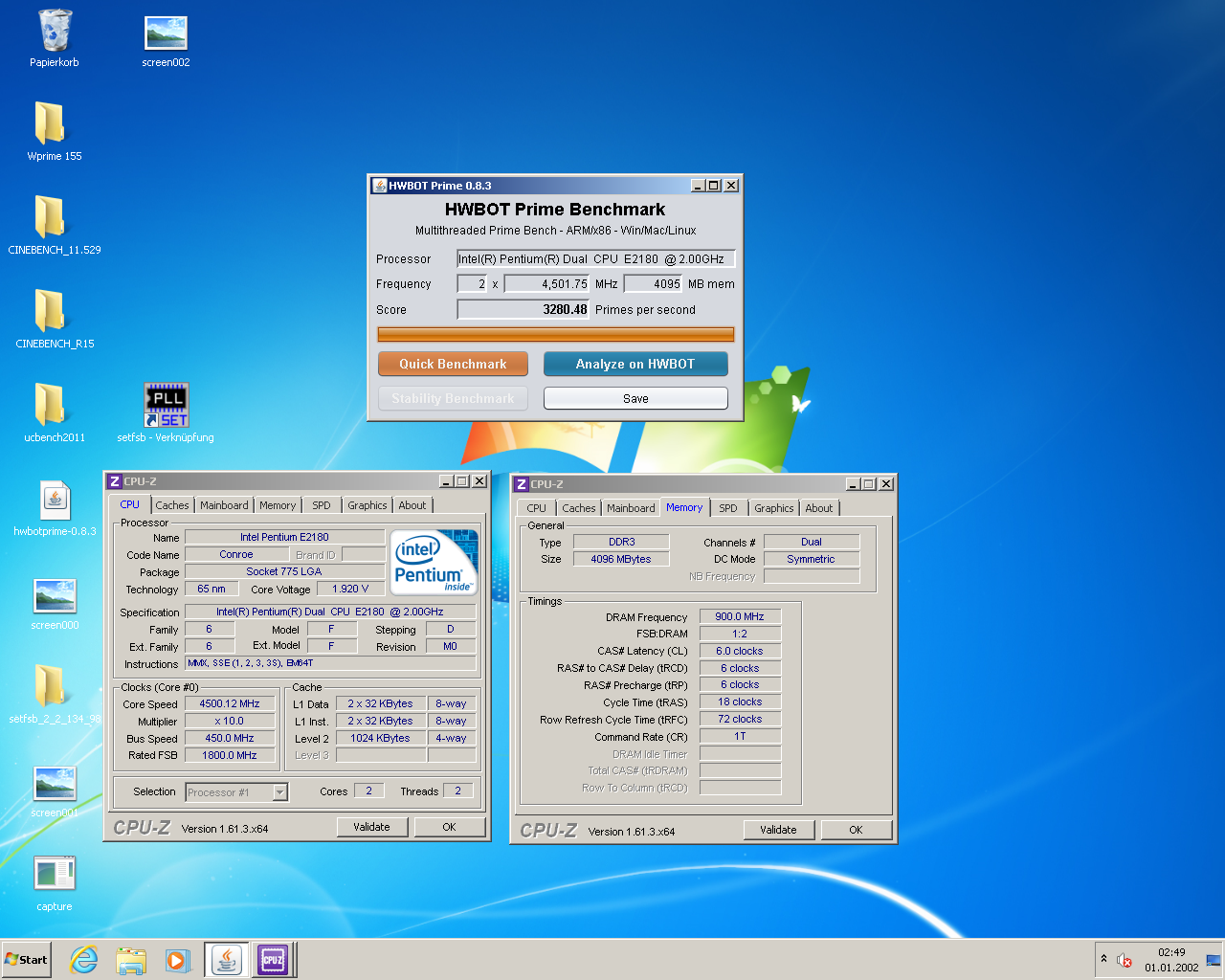Open the CINEBENCH_11.529 folder
The width and height of the screenshot is (1225, 980).
[x=55, y=224]
